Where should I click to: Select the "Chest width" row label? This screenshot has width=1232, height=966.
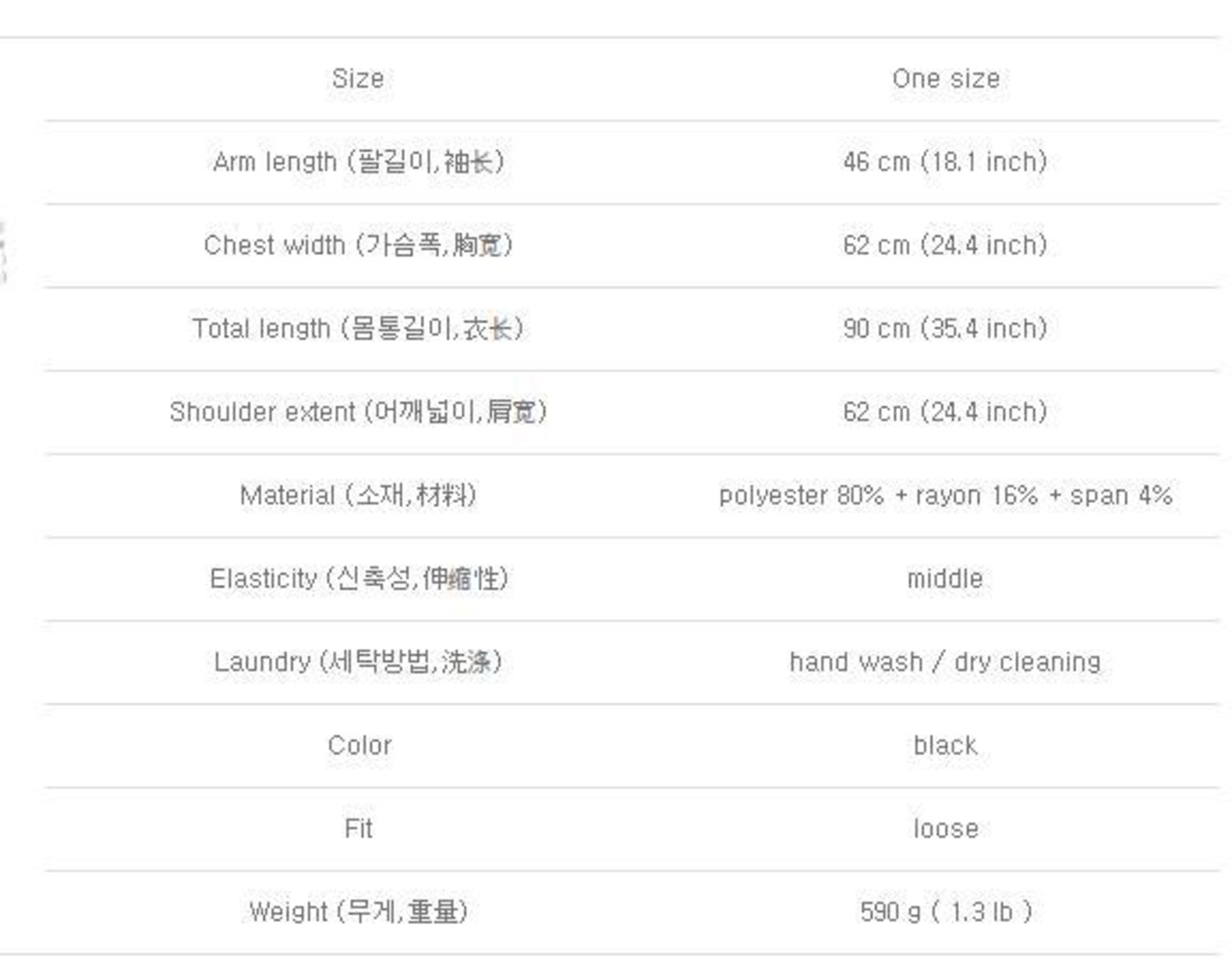coord(358,245)
